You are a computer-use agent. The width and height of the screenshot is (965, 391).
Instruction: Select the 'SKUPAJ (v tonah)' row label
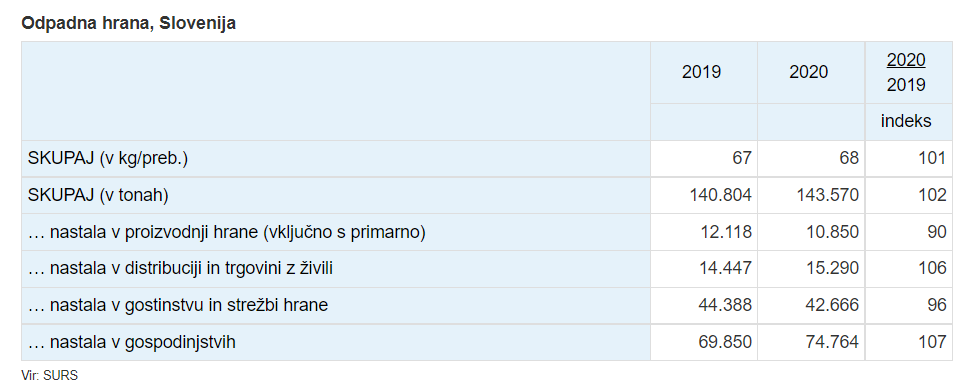pos(98,195)
